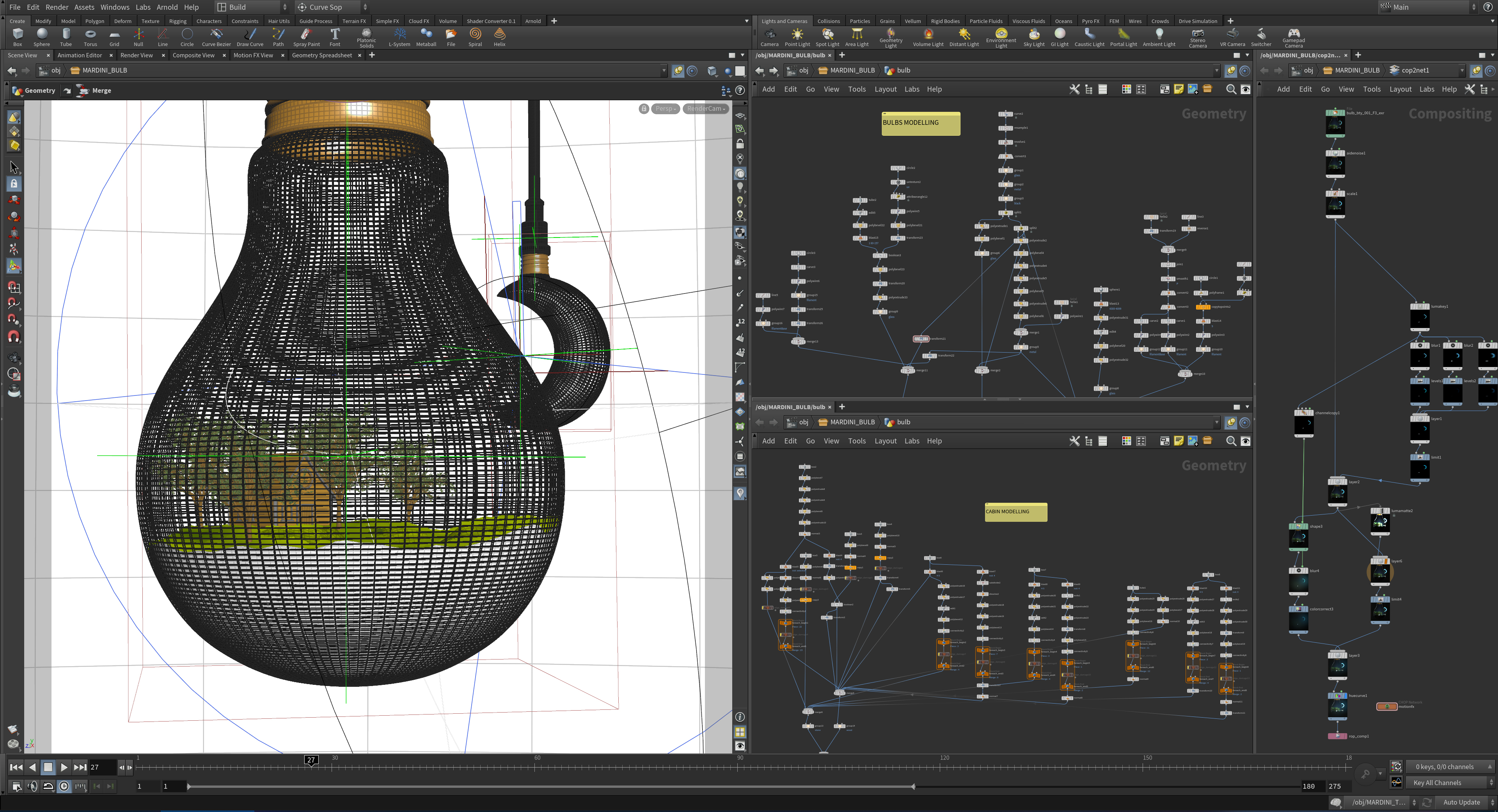Click Tools in the lower network editor

pyautogui.click(x=857, y=441)
